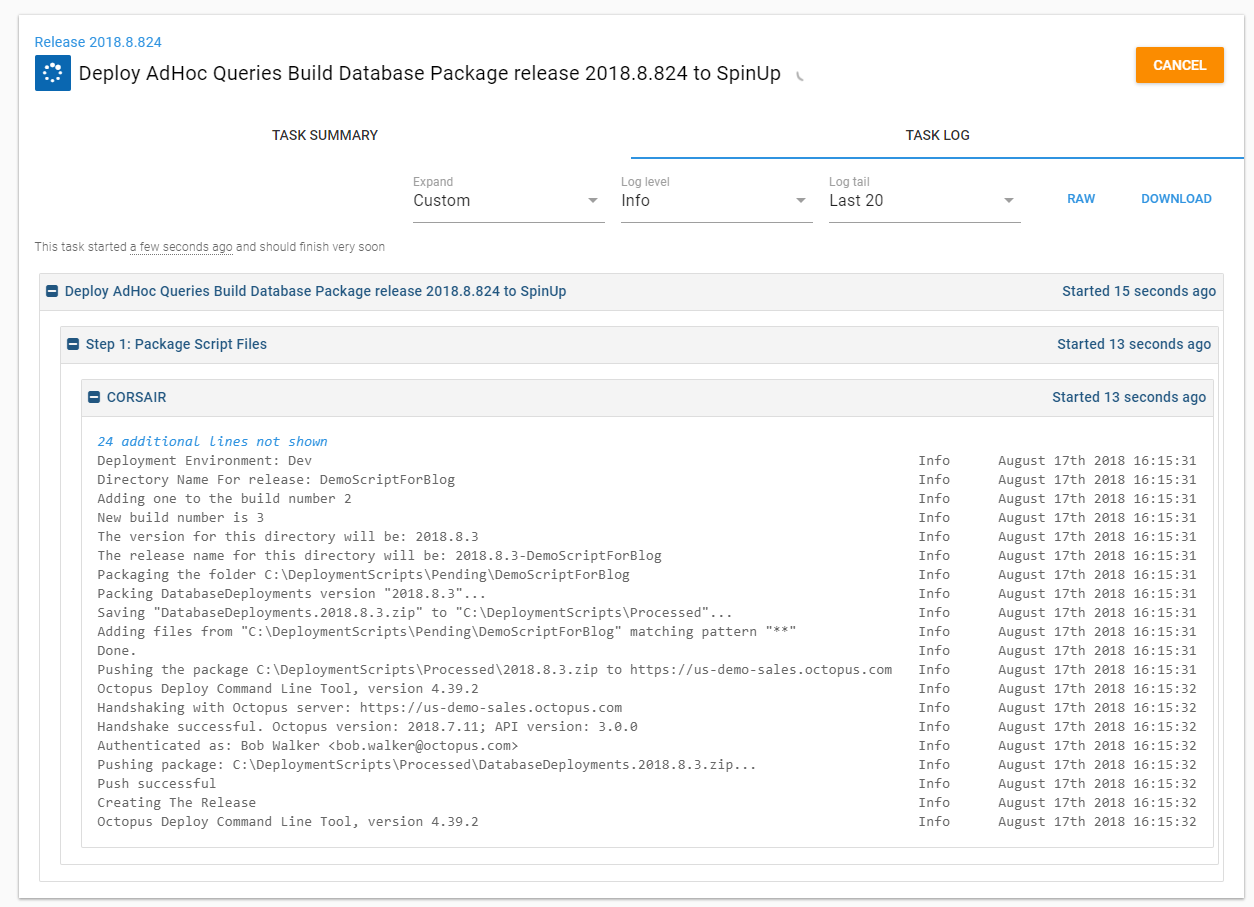
Task: Click the small loading spinner beside the title
Action: [800, 75]
